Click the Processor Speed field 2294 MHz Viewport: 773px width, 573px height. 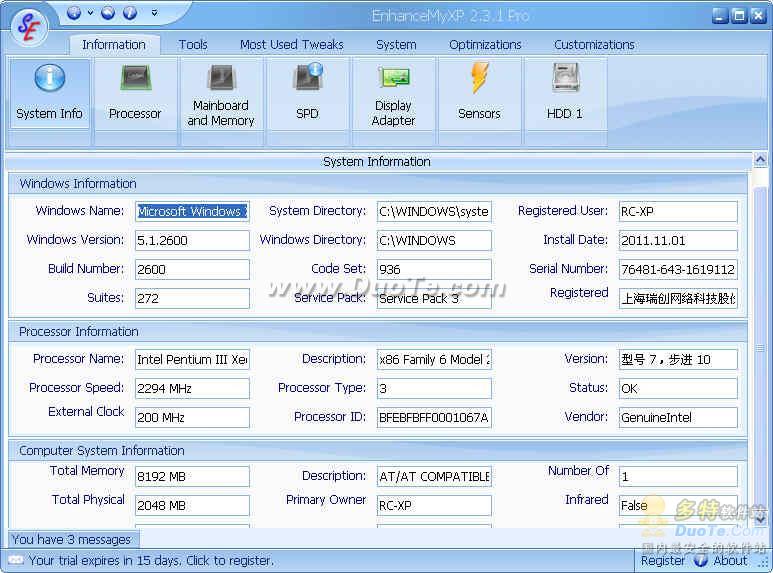point(192,389)
